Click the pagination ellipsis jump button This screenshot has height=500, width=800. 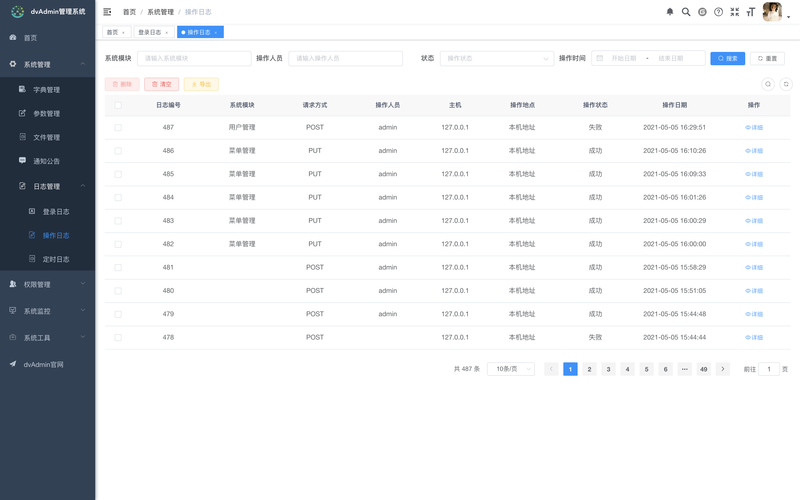685,369
